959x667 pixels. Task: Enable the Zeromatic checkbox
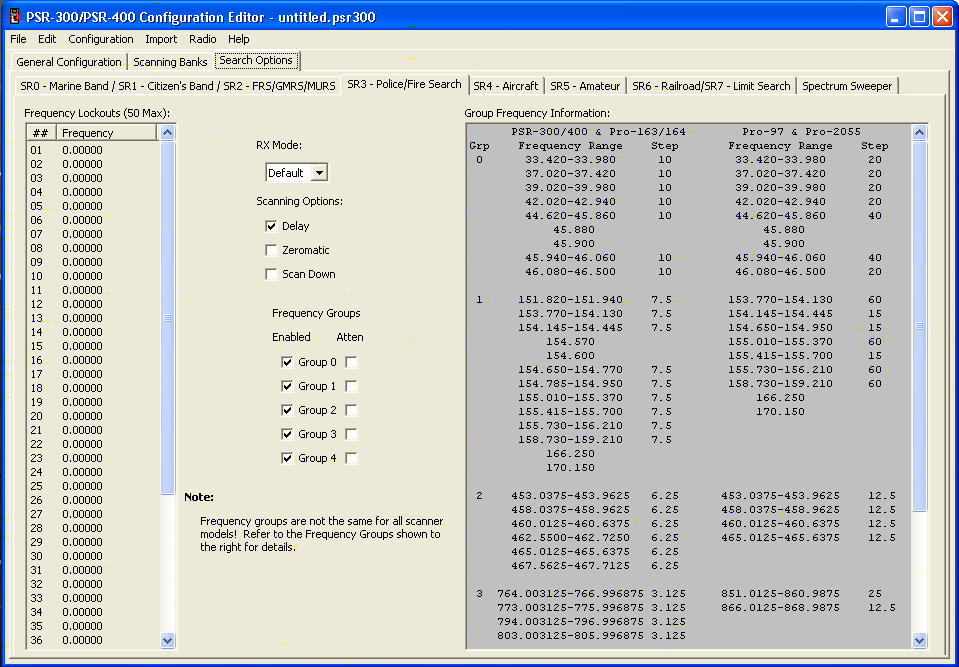(271, 250)
